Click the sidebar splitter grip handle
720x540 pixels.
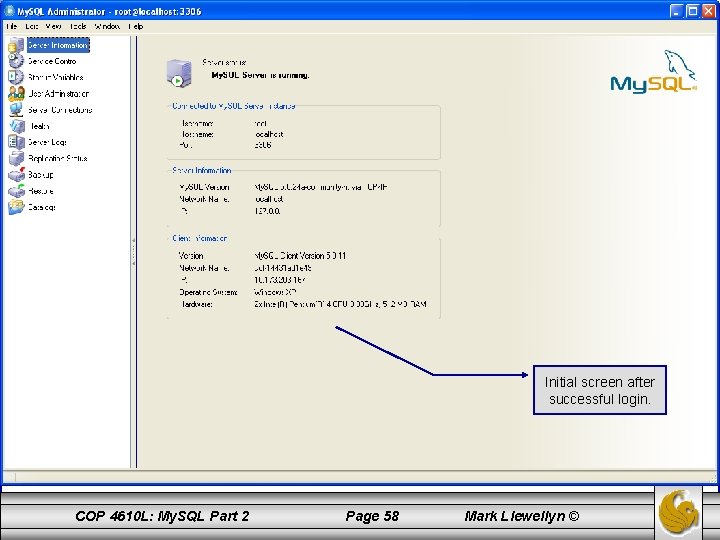click(x=134, y=252)
